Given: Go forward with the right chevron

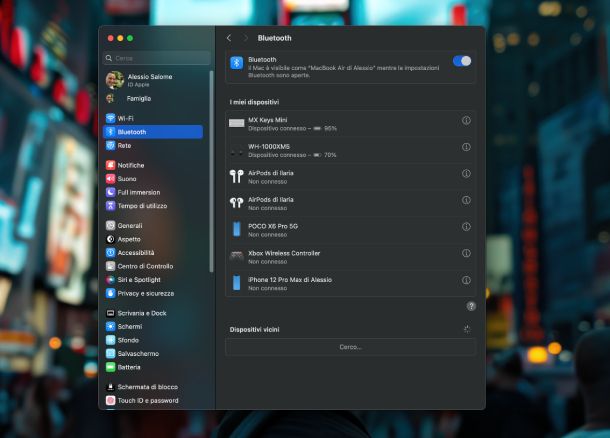Looking at the screenshot, I should (245, 38).
